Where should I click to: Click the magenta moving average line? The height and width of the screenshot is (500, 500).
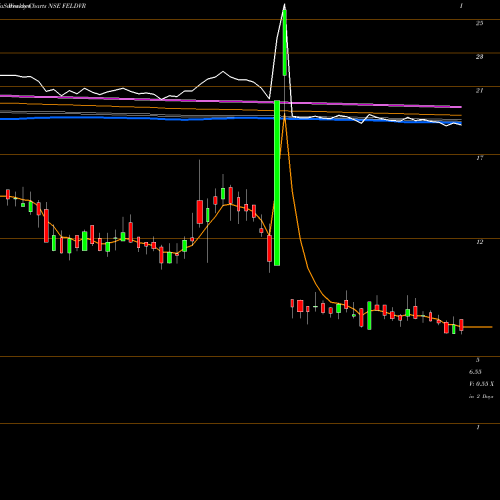click(x=231, y=101)
